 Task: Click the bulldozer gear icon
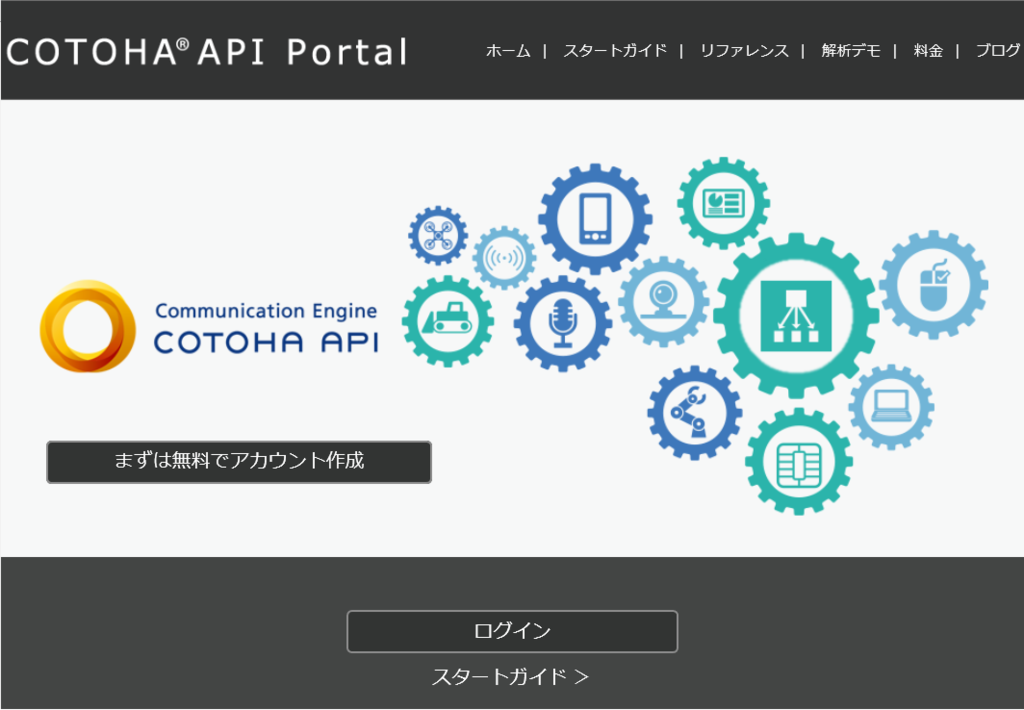pyautogui.click(x=448, y=321)
